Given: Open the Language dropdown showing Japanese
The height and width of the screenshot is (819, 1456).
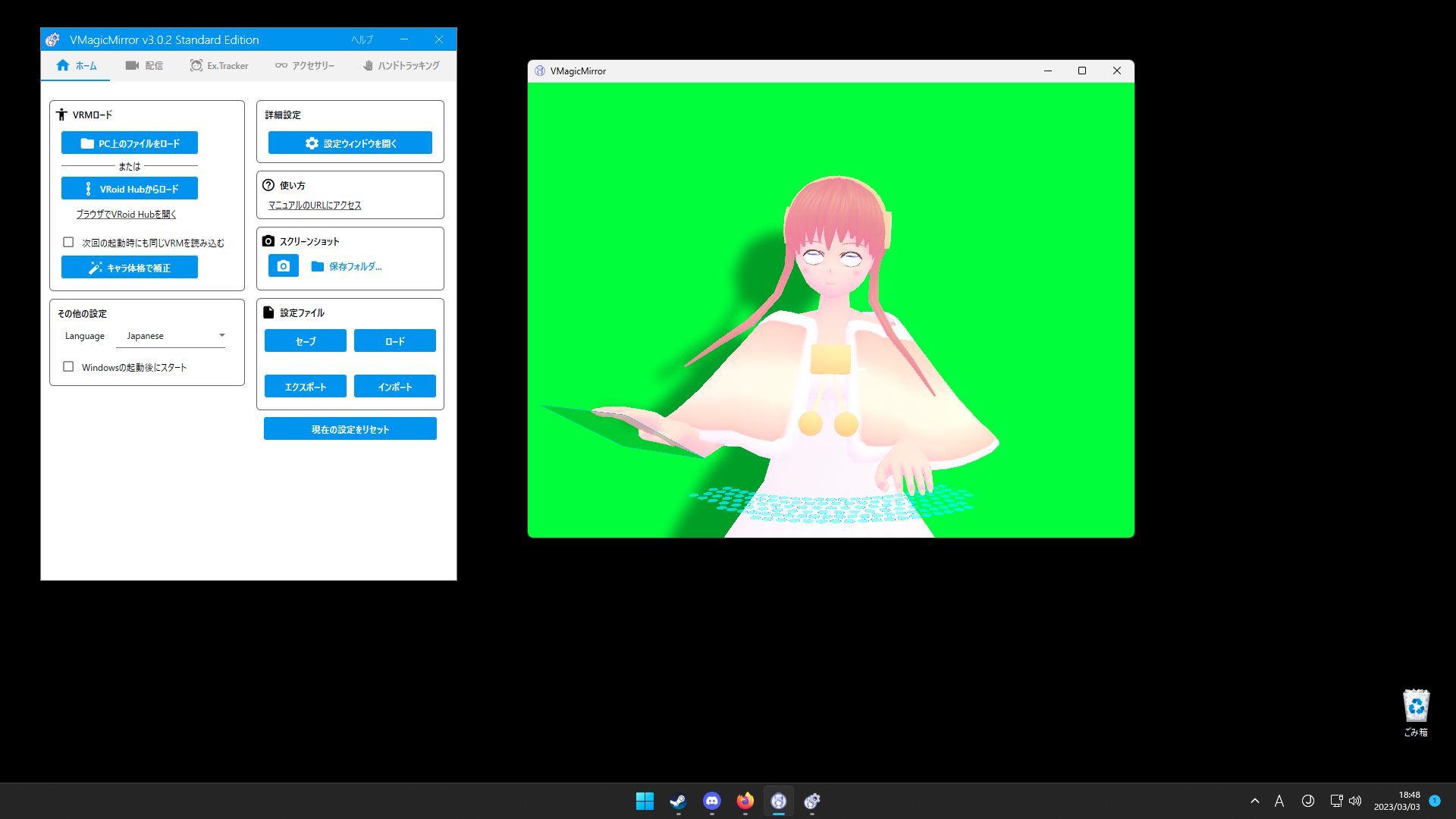Looking at the screenshot, I should [171, 335].
